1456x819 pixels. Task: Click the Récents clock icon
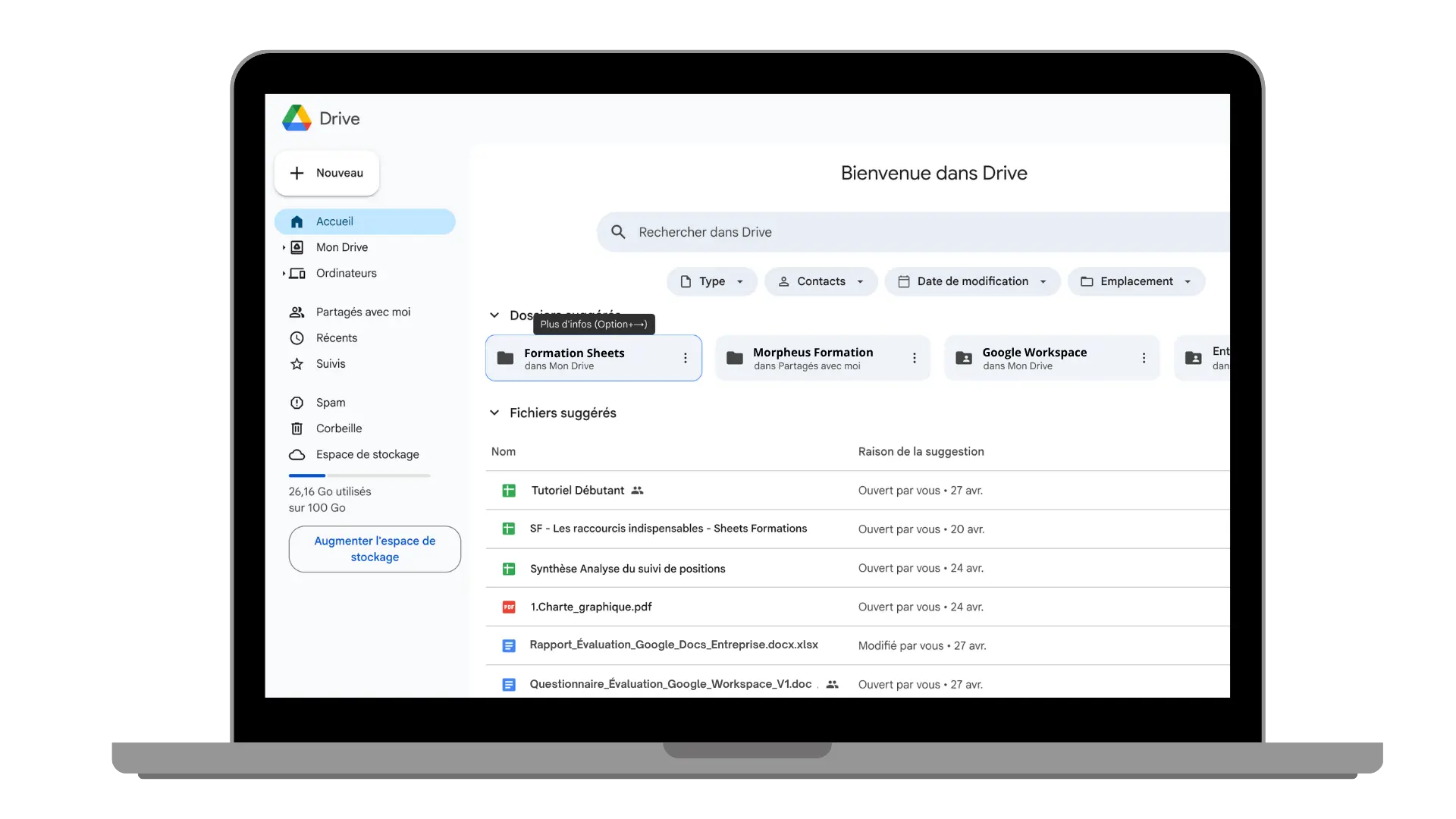click(x=297, y=338)
